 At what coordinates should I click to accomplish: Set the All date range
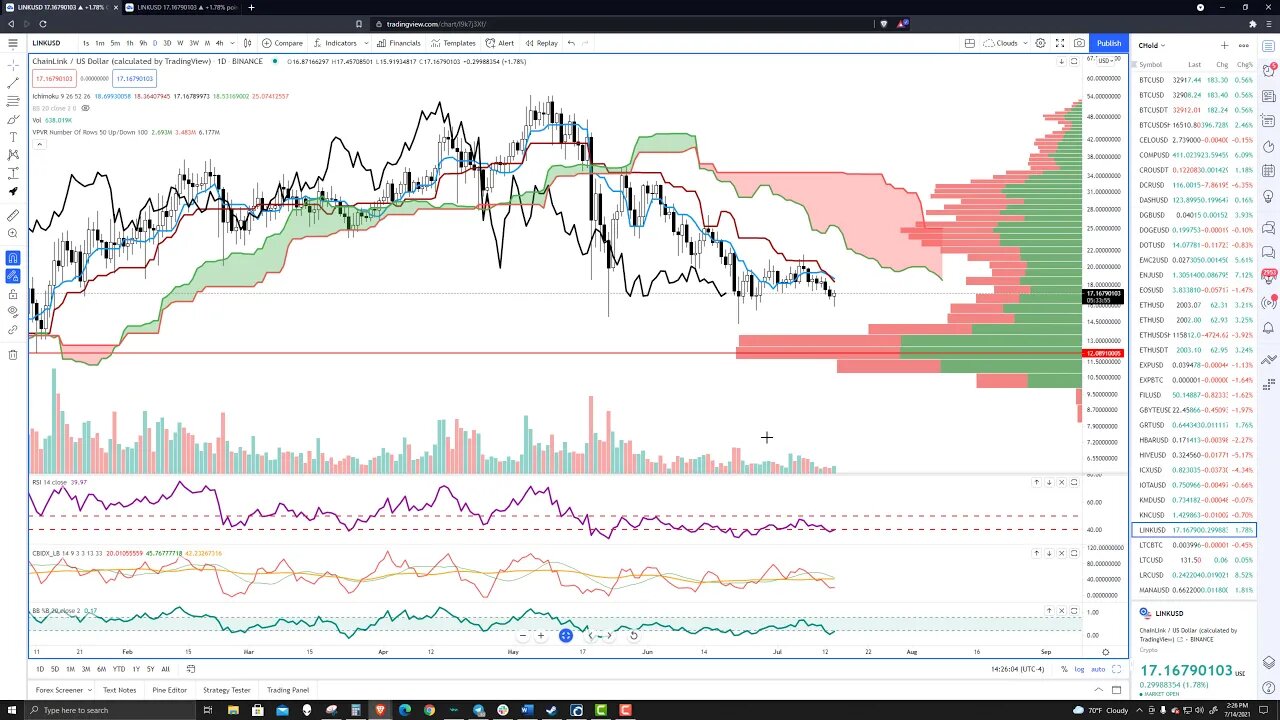tap(165, 669)
